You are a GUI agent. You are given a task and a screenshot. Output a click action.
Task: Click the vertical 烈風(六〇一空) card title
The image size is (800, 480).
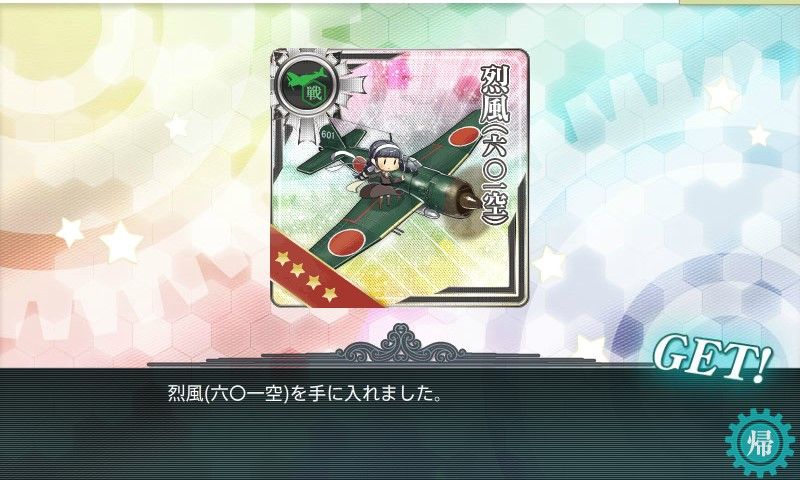pyautogui.click(x=494, y=146)
